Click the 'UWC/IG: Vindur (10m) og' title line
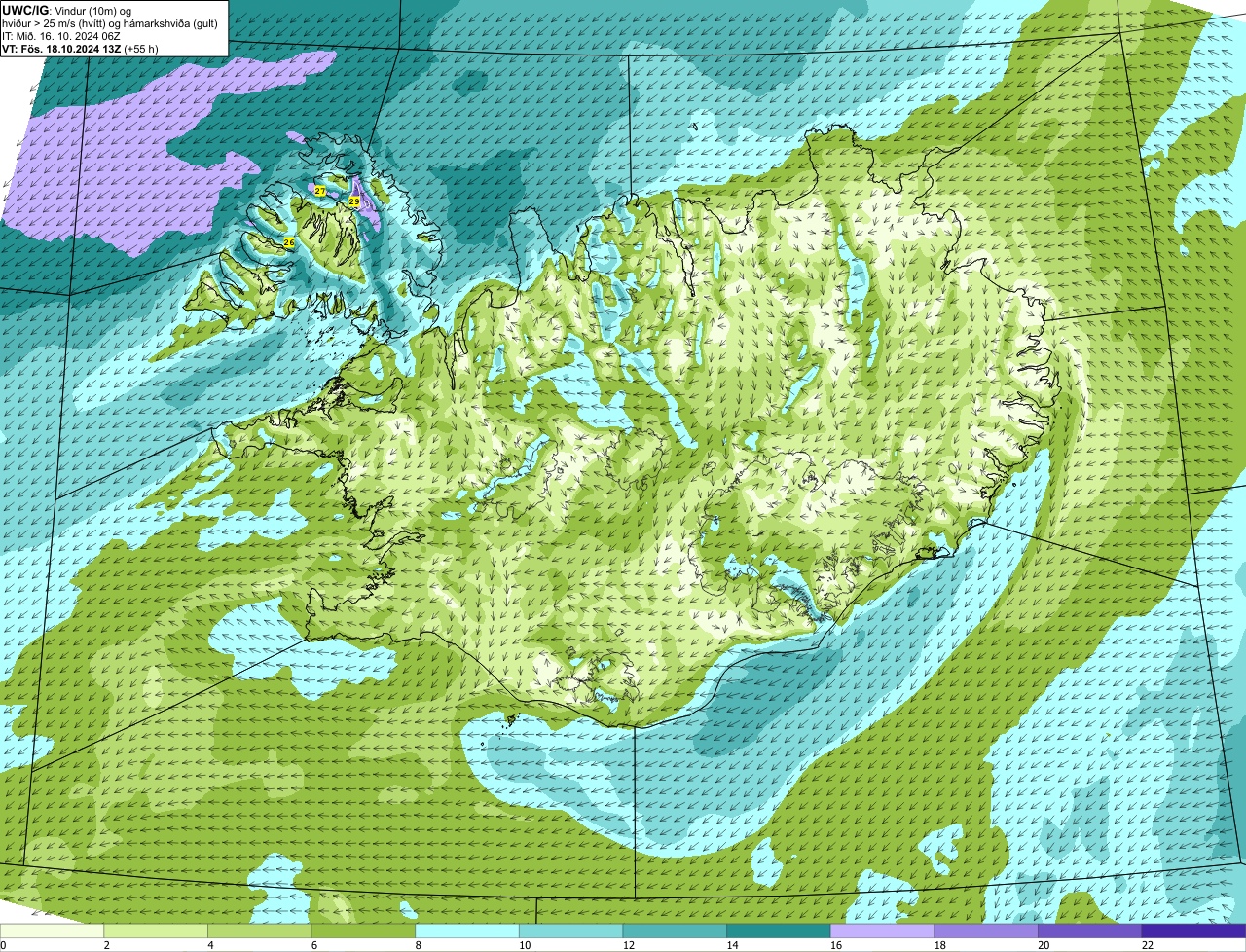The height and width of the screenshot is (952, 1246). 67,10
